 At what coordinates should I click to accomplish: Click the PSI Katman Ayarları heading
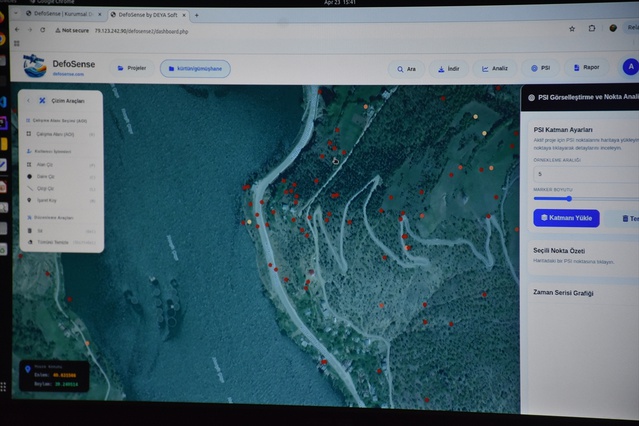563,130
